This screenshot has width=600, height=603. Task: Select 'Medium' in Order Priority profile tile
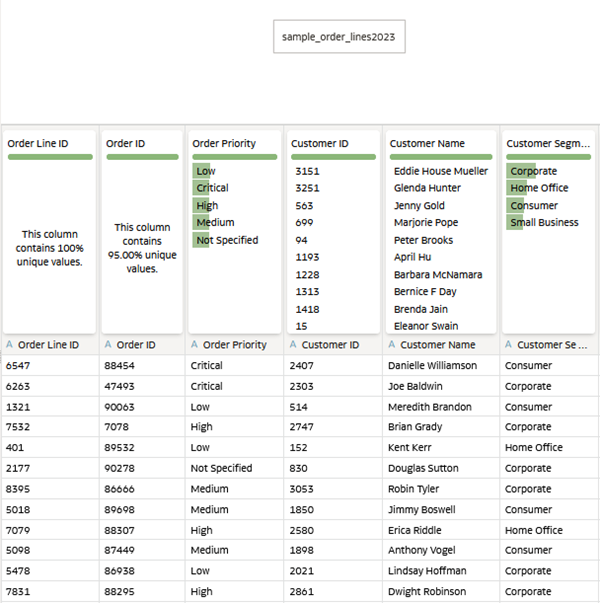215,222
